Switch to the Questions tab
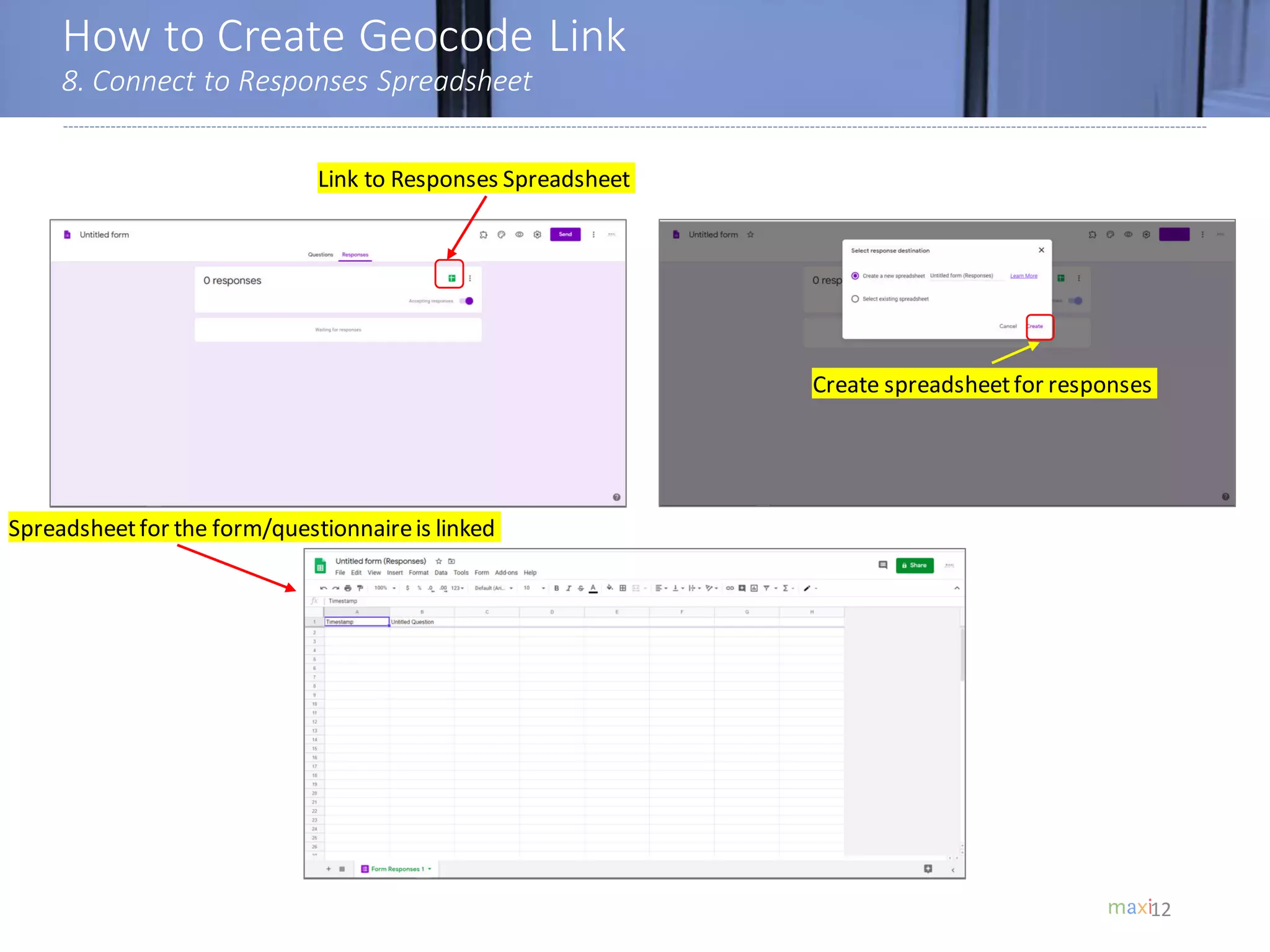This screenshot has height=952, width=1270. pyautogui.click(x=321, y=255)
